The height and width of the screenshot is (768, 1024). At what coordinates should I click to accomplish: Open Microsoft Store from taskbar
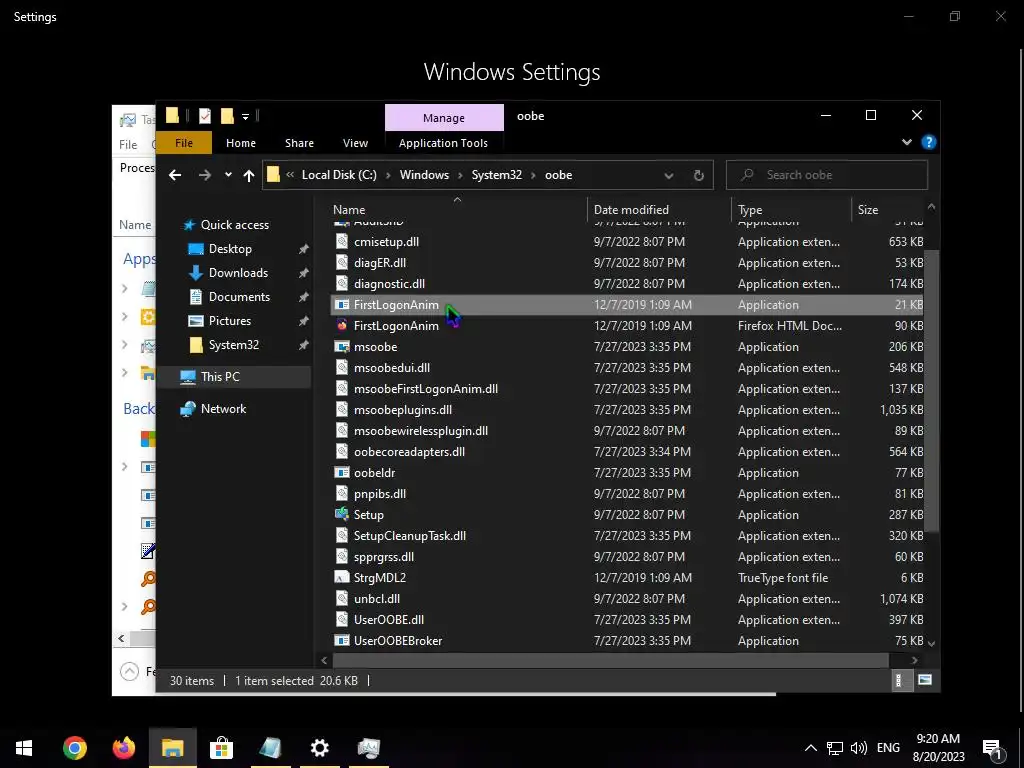(221, 748)
